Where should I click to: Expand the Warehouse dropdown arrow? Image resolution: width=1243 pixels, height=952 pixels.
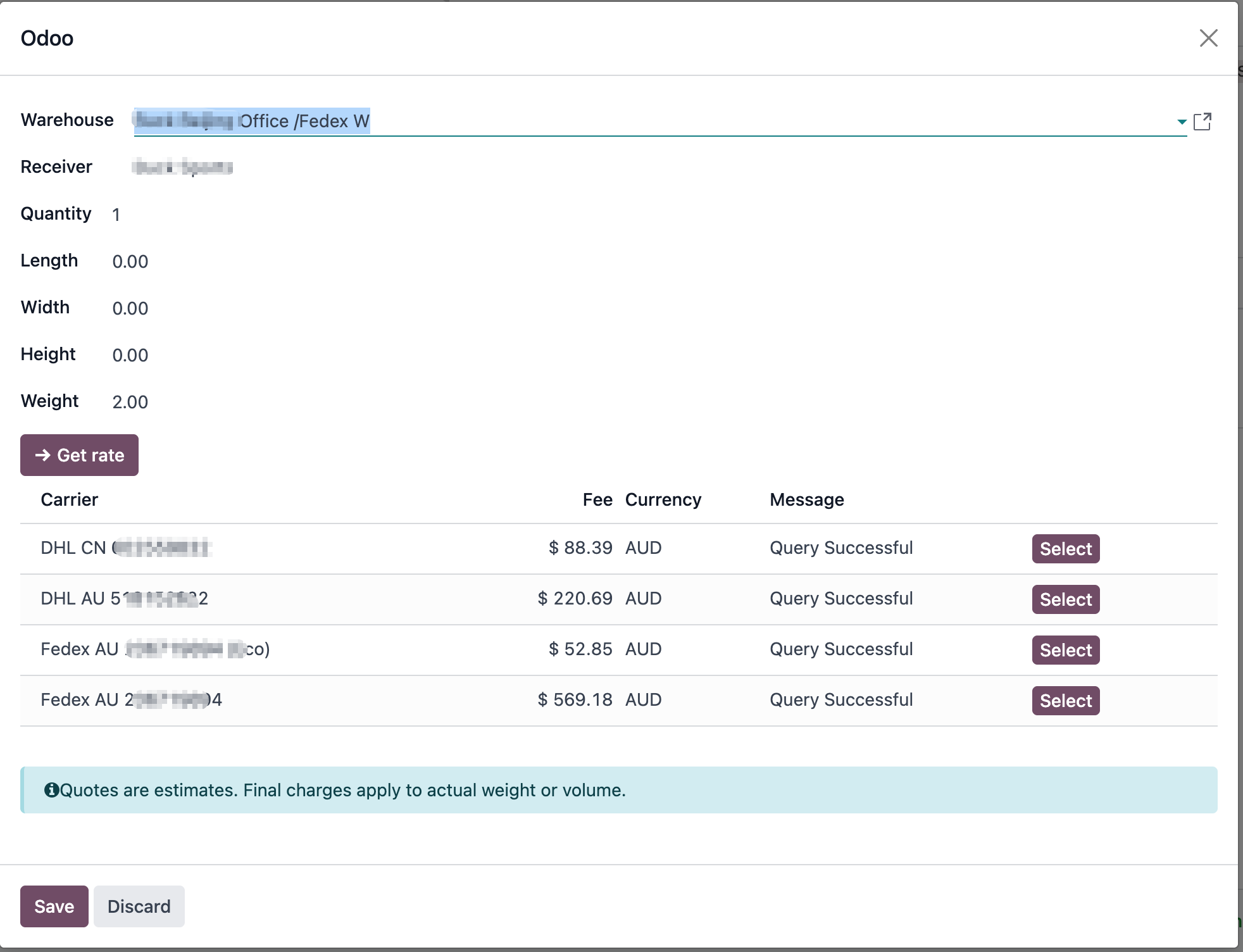point(1181,122)
